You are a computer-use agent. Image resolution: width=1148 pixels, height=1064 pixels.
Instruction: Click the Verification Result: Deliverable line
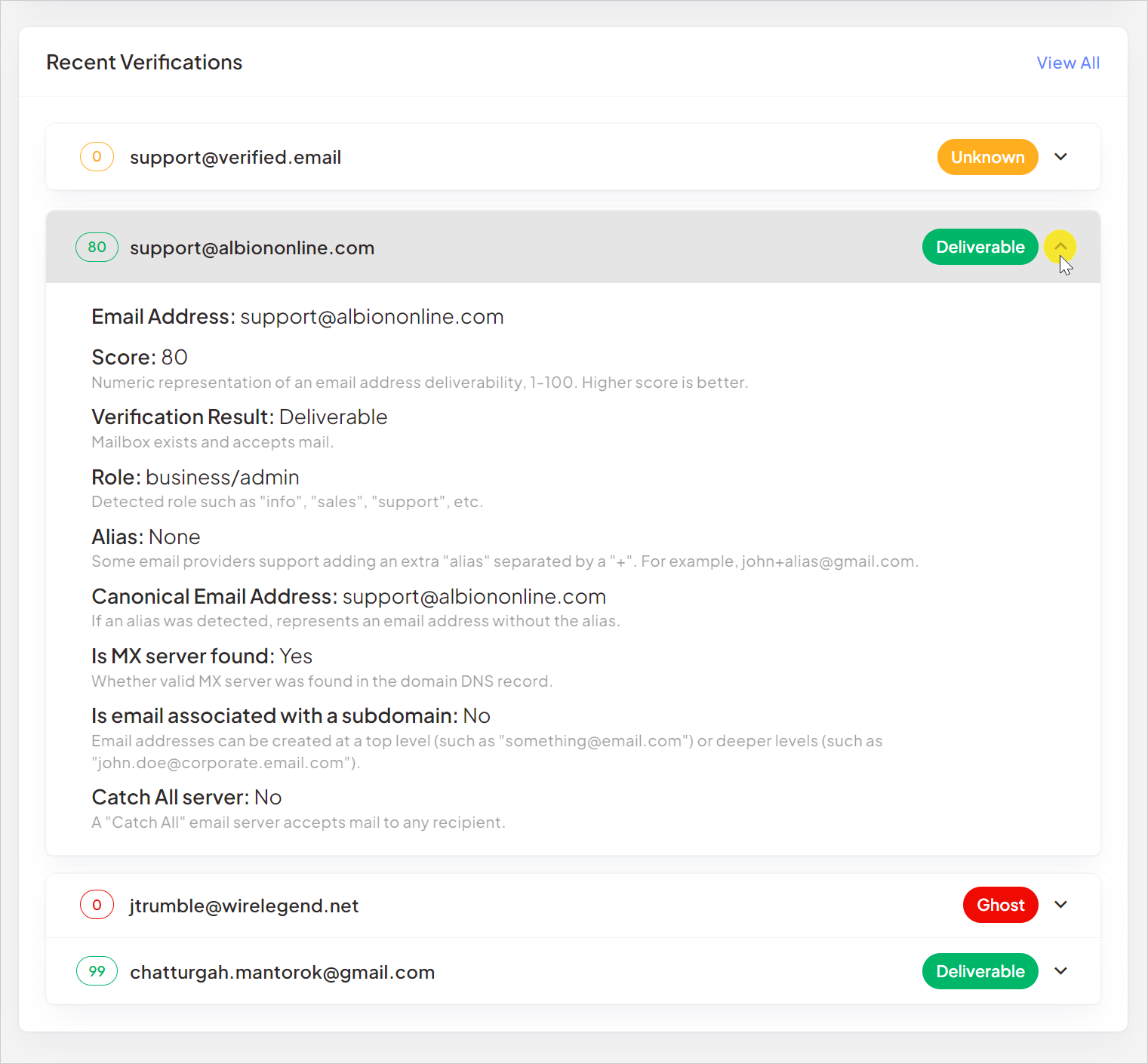(239, 417)
